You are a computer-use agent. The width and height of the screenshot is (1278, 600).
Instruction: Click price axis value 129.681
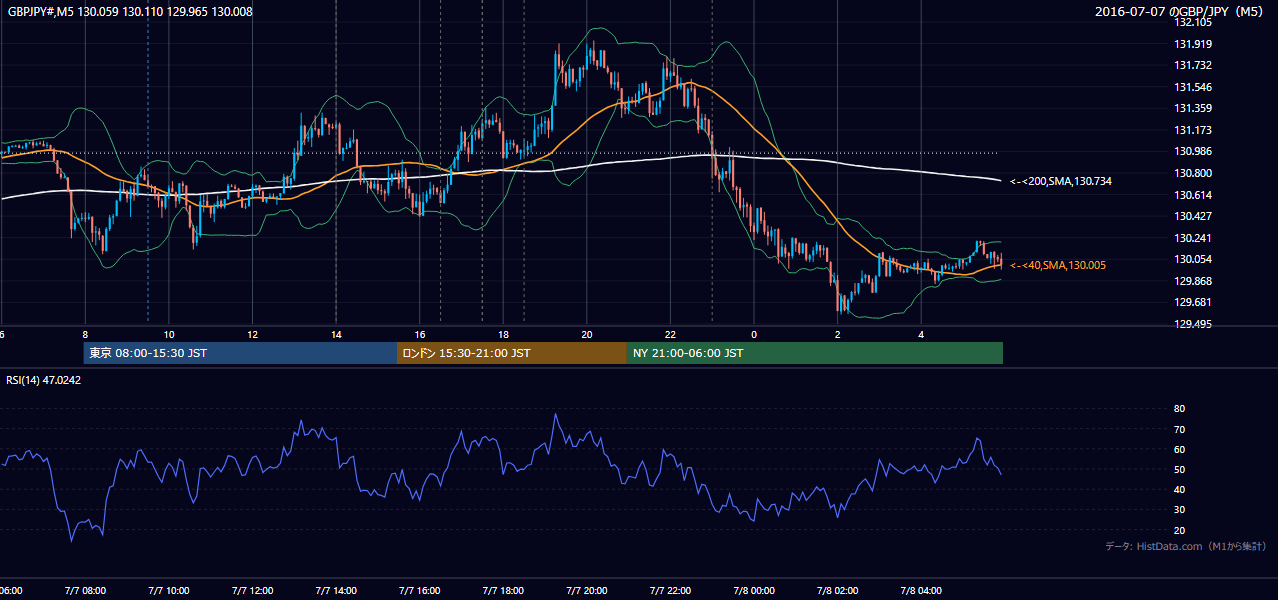coord(1194,302)
